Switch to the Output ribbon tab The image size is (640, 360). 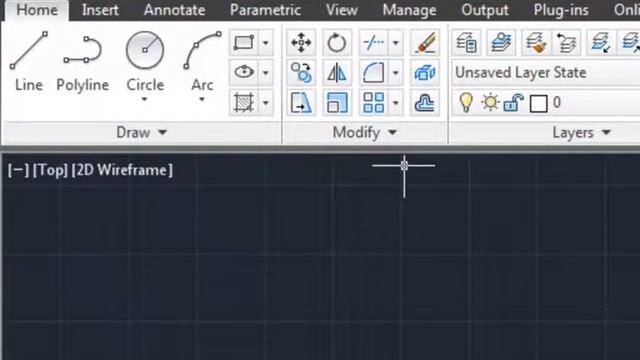[x=485, y=10]
